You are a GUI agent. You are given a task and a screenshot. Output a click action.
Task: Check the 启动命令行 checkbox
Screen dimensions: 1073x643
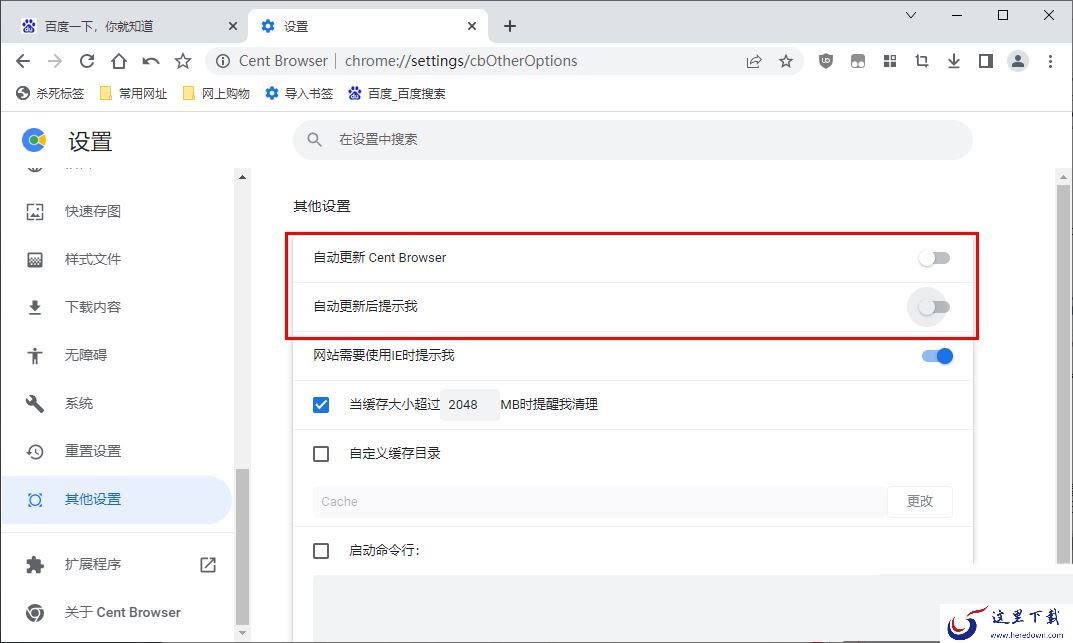point(321,551)
